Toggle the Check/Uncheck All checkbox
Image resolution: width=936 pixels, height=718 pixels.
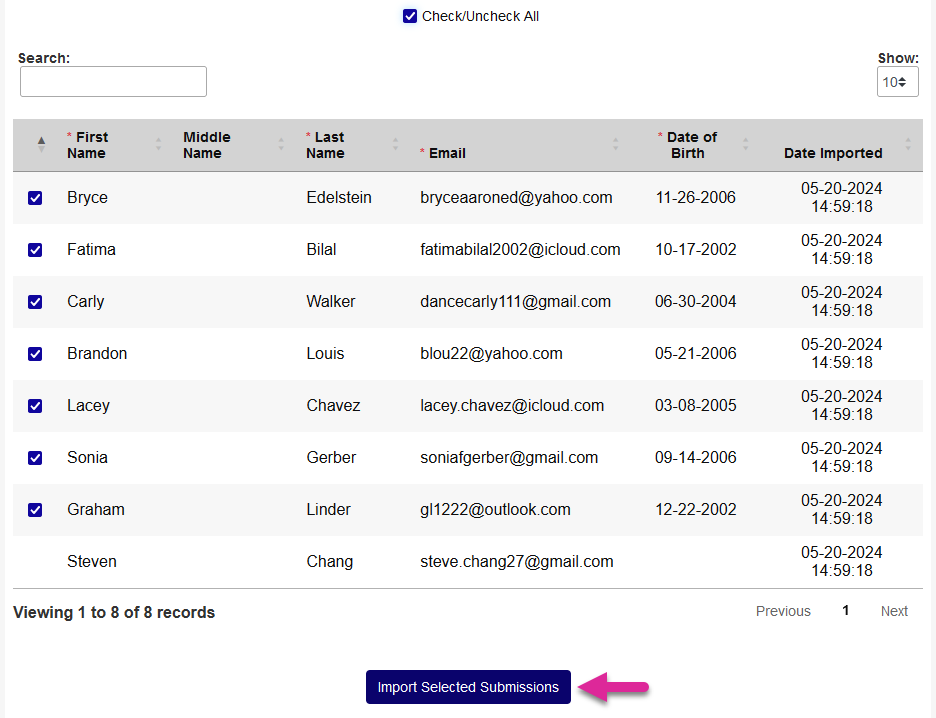(x=410, y=16)
